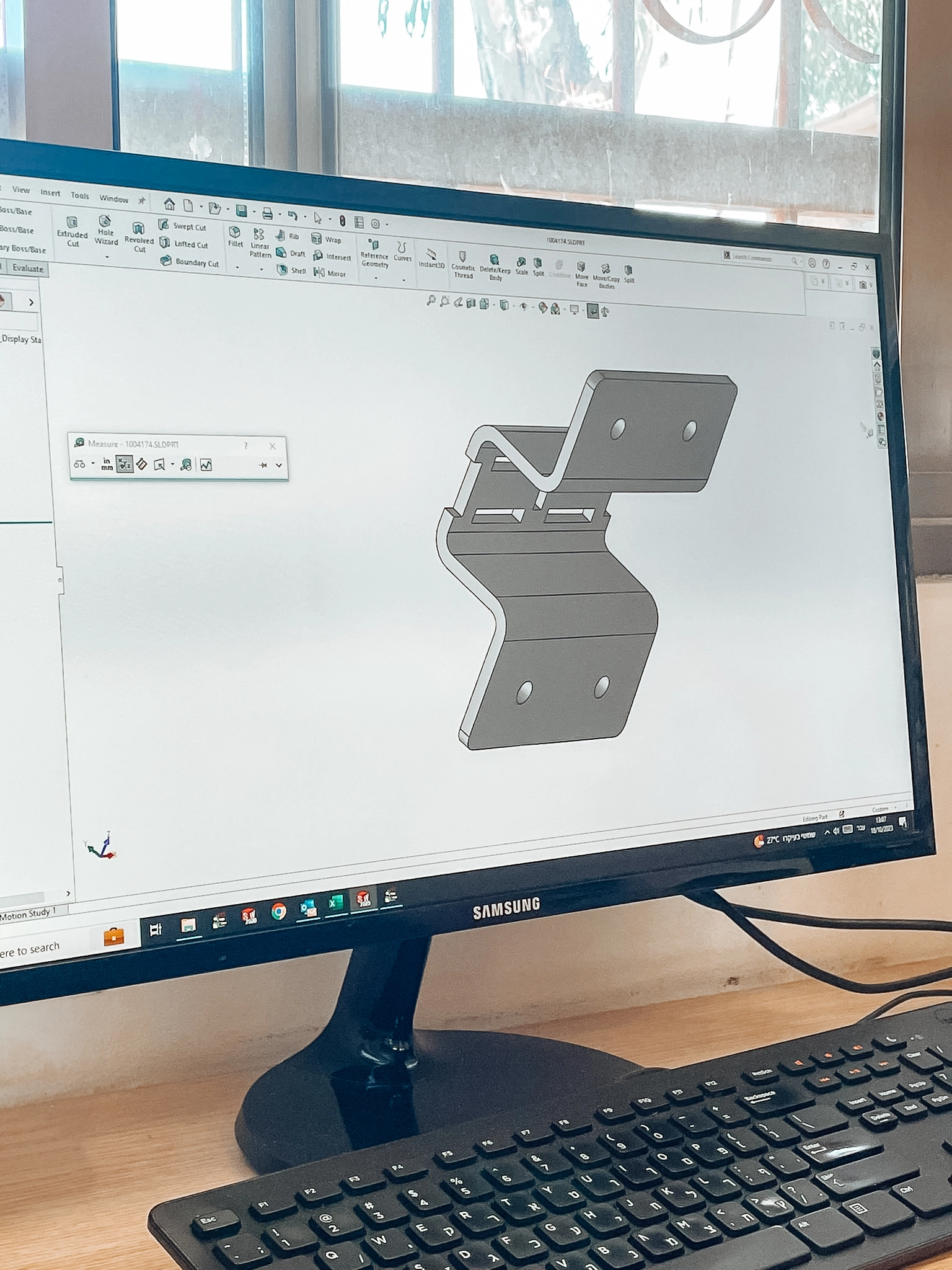Open the Intersect tool

point(332,256)
